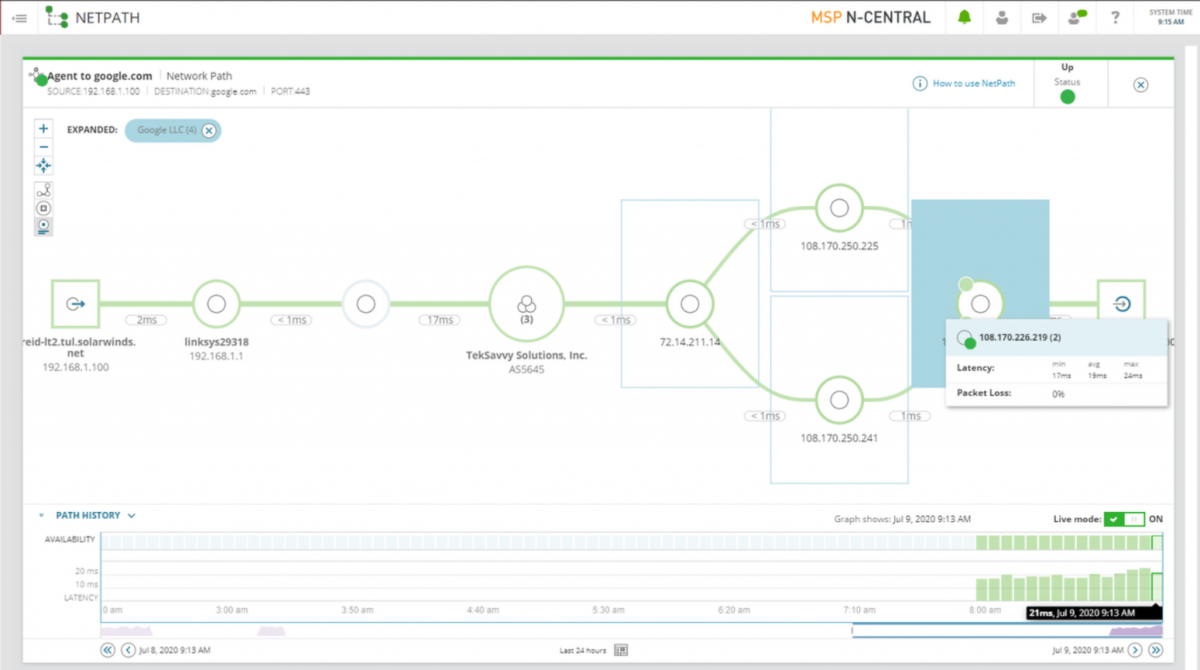Collapse the Path History triangle

tap(41, 516)
